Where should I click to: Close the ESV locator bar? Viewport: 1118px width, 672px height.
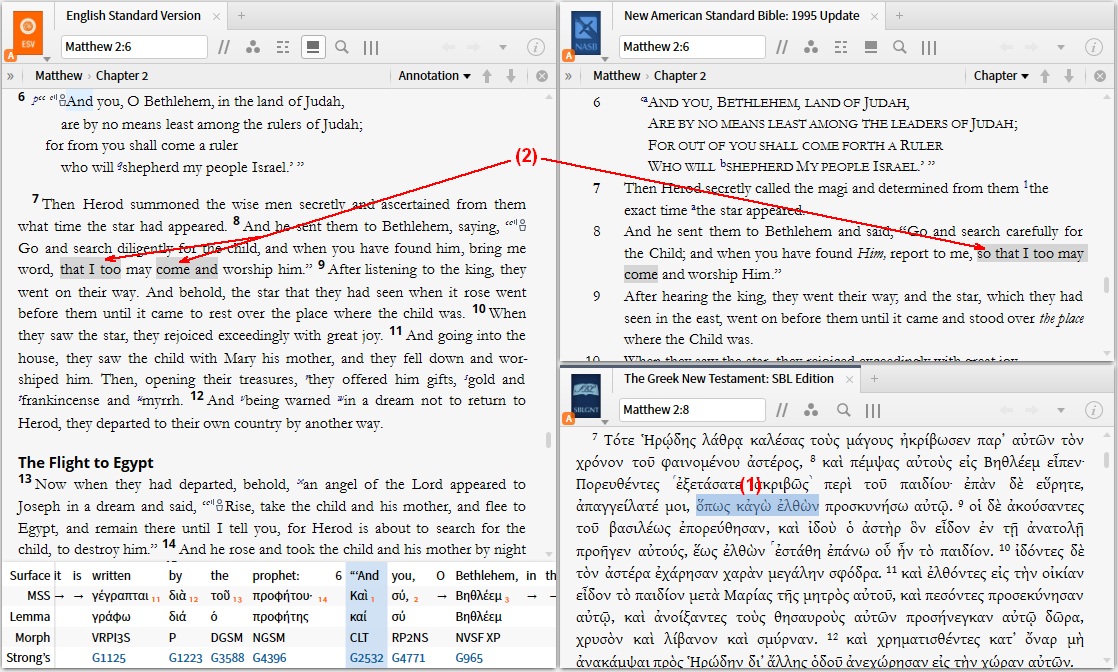point(542,76)
